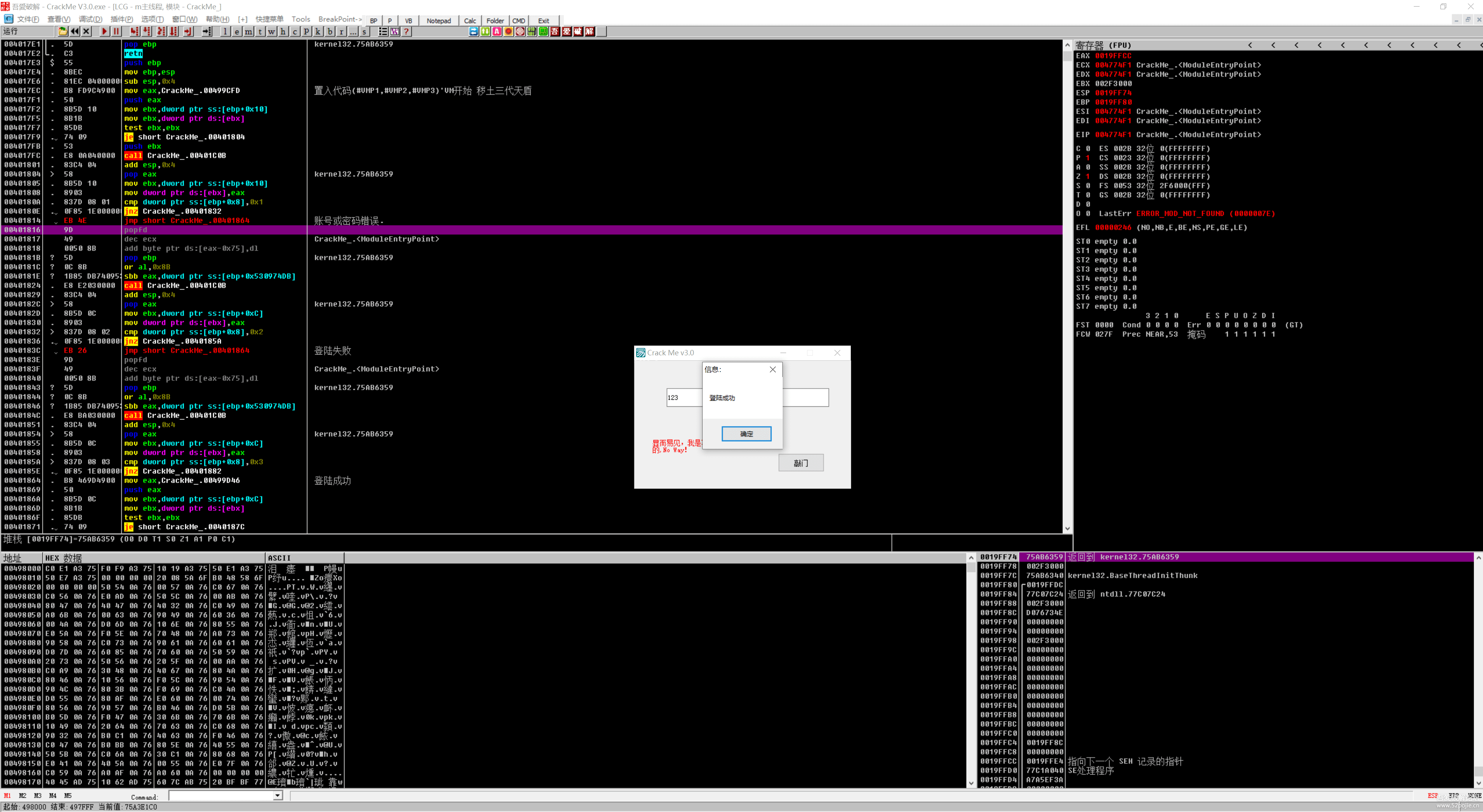Open the breakpoints 'b' window icon
Image resolution: width=1483 pixels, height=812 pixels.
(330, 32)
